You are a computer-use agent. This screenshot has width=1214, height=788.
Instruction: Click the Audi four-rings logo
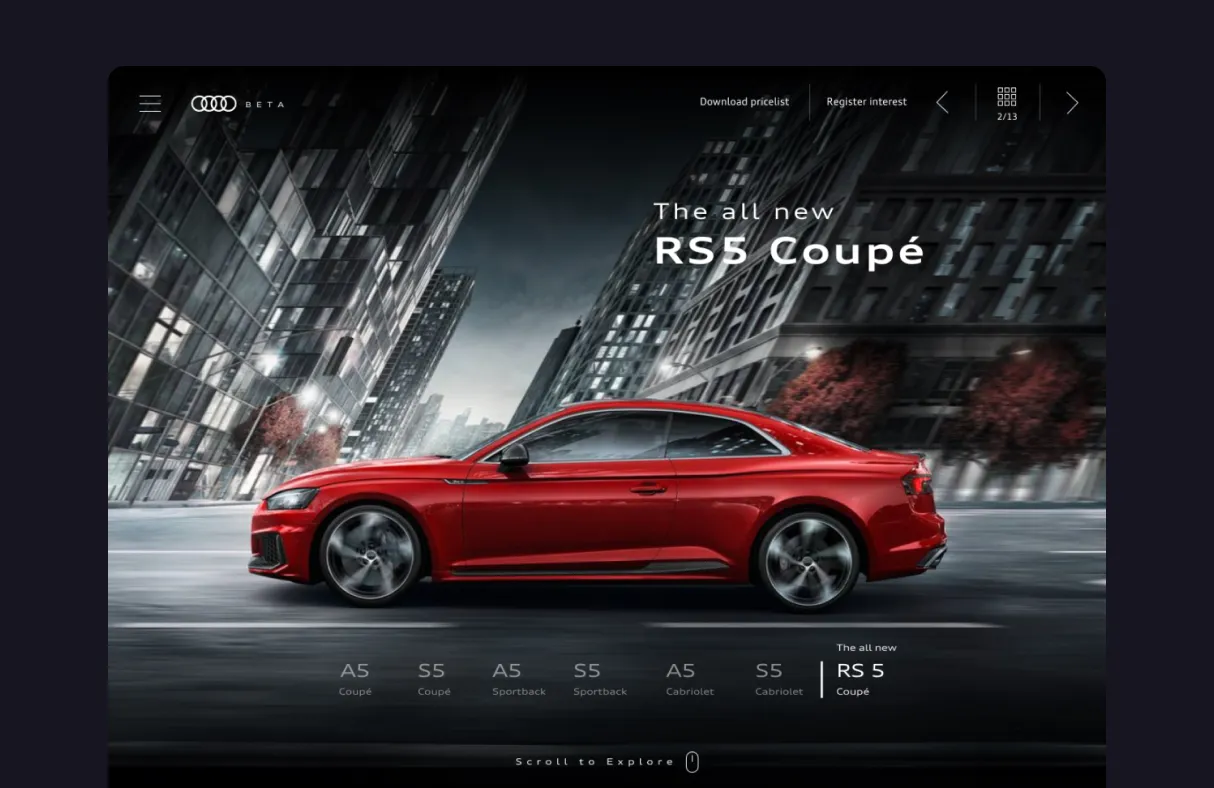pyautogui.click(x=214, y=103)
